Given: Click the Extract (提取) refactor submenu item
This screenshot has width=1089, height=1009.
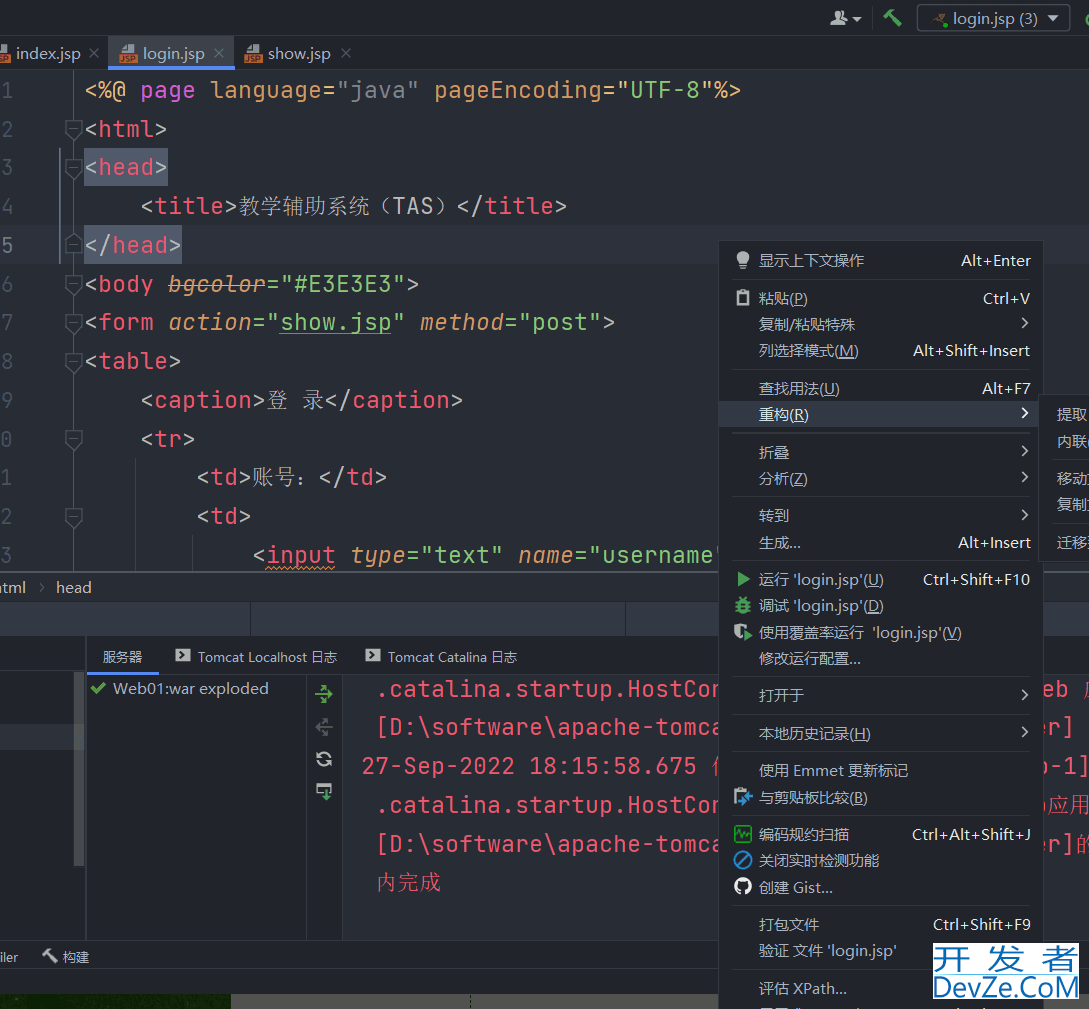Looking at the screenshot, I should pyautogui.click(x=1070, y=415).
